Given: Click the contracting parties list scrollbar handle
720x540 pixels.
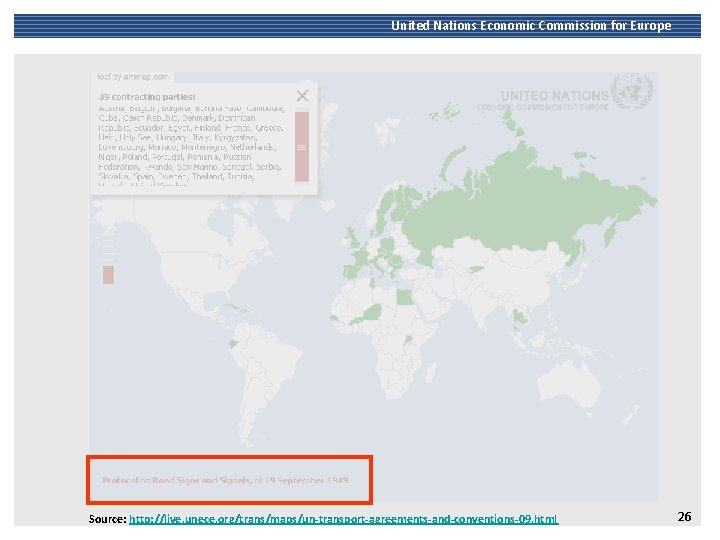Looking at the screenshot, I should click(x=302, y=147).
